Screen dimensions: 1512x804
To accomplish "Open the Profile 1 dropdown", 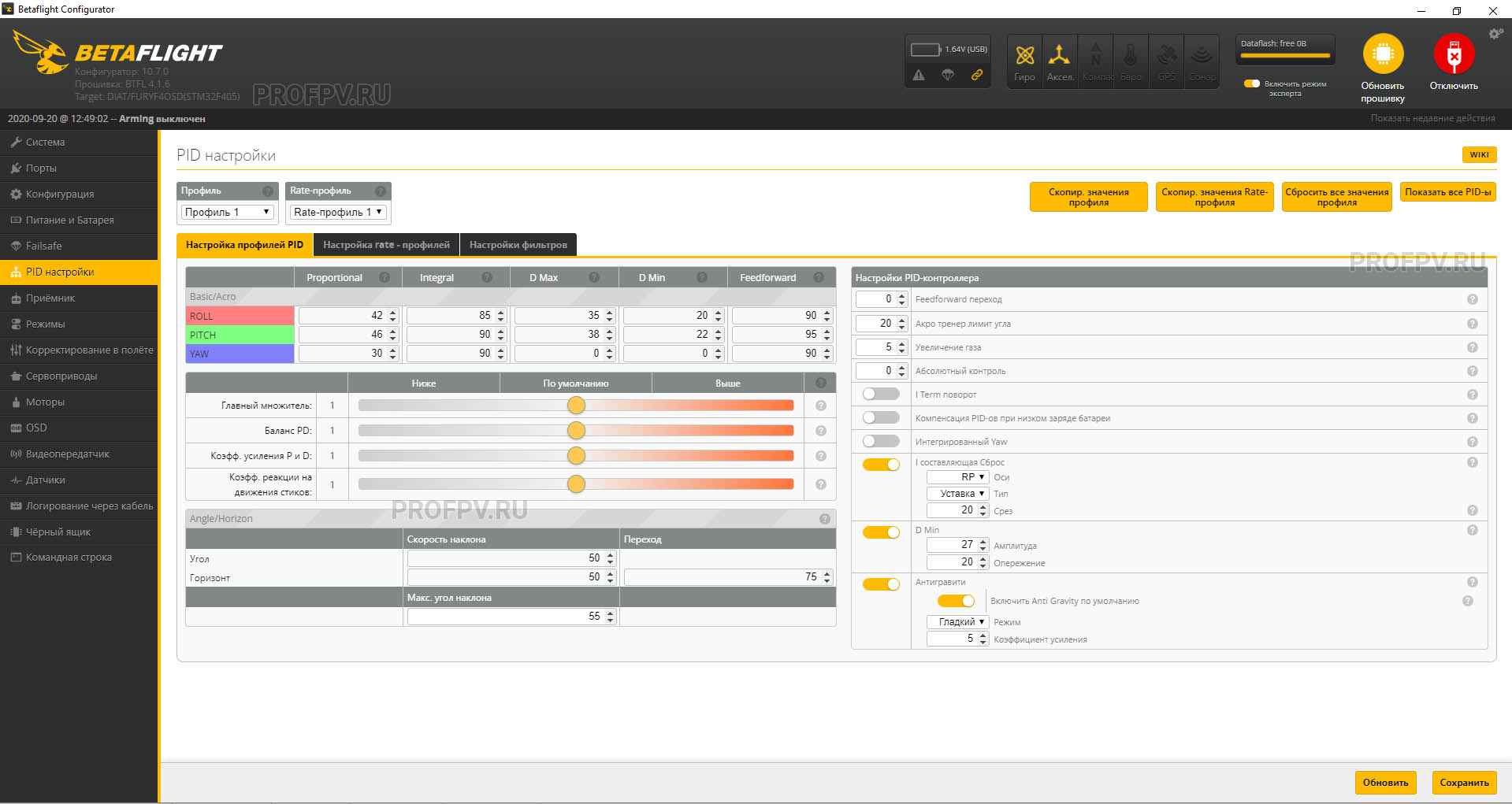I will (x=227, y=212).
